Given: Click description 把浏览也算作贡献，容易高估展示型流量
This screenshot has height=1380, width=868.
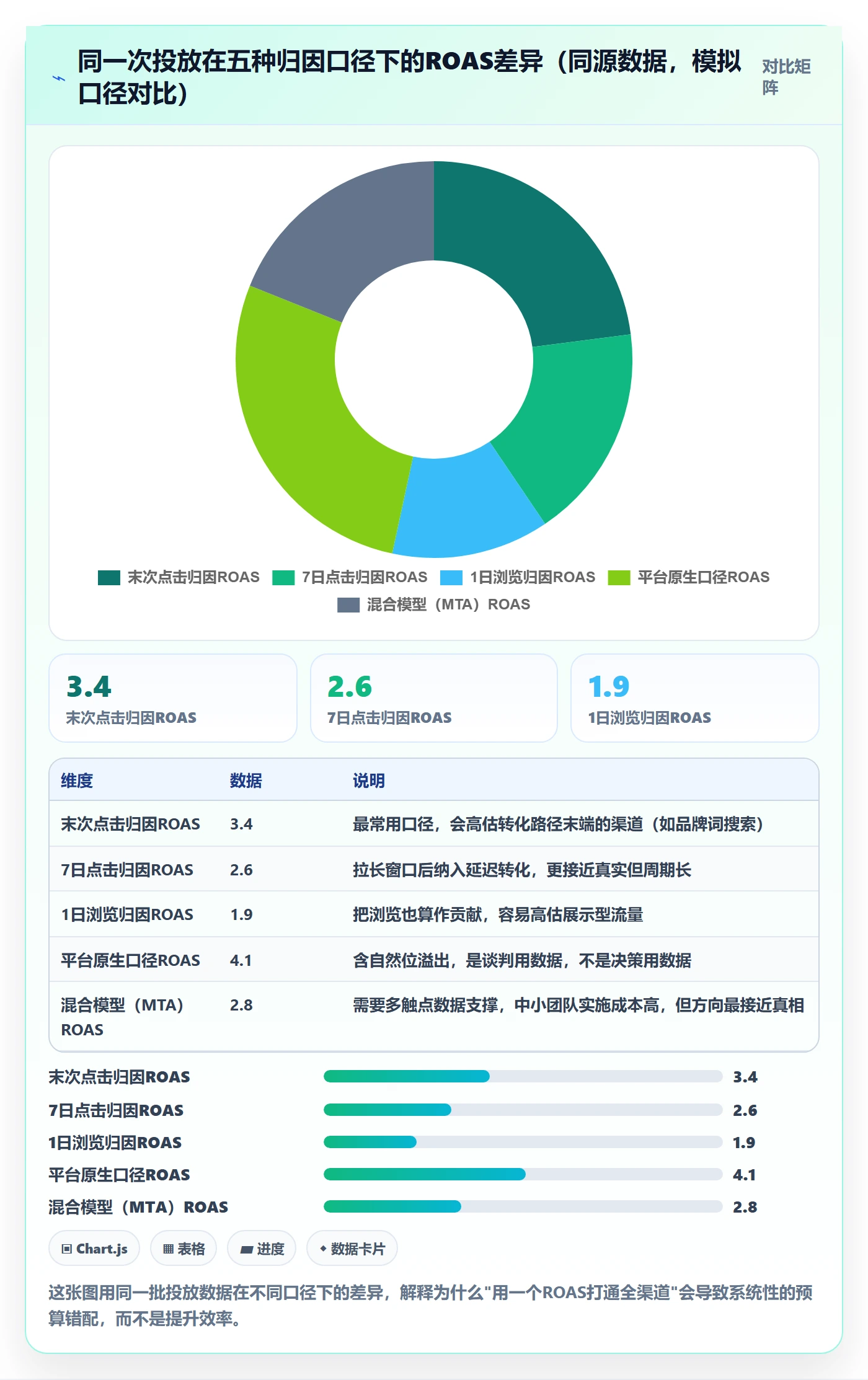Looking at the screenshot, I should coord(498,914).
